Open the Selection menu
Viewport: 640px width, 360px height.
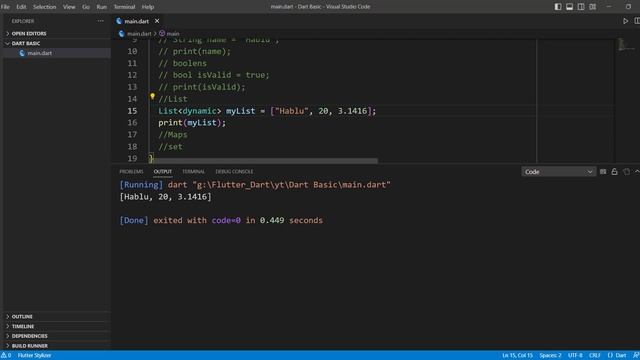(x=44, y=7)
